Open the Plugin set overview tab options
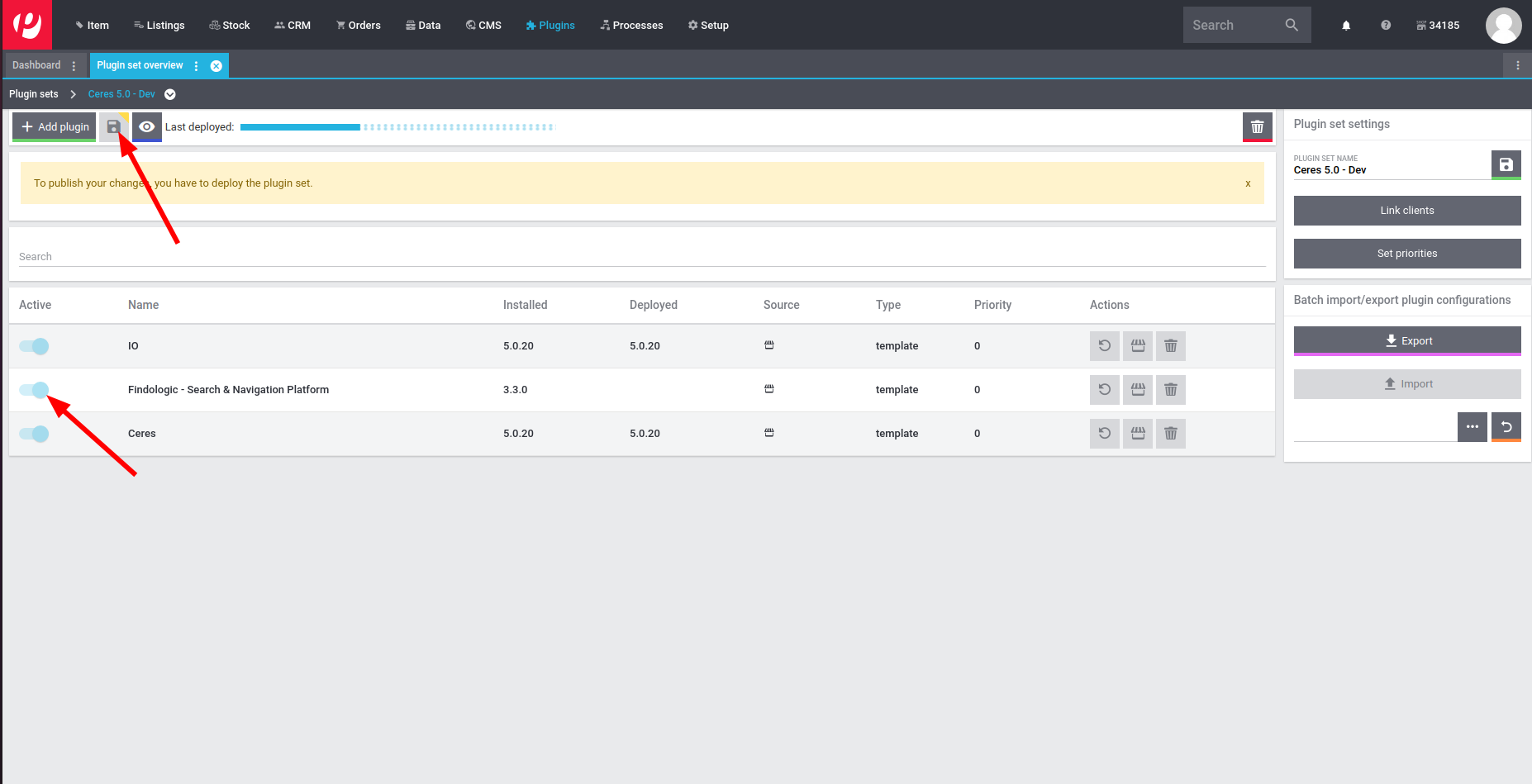This screenshot has height=784, width=1532. [197, 66]
